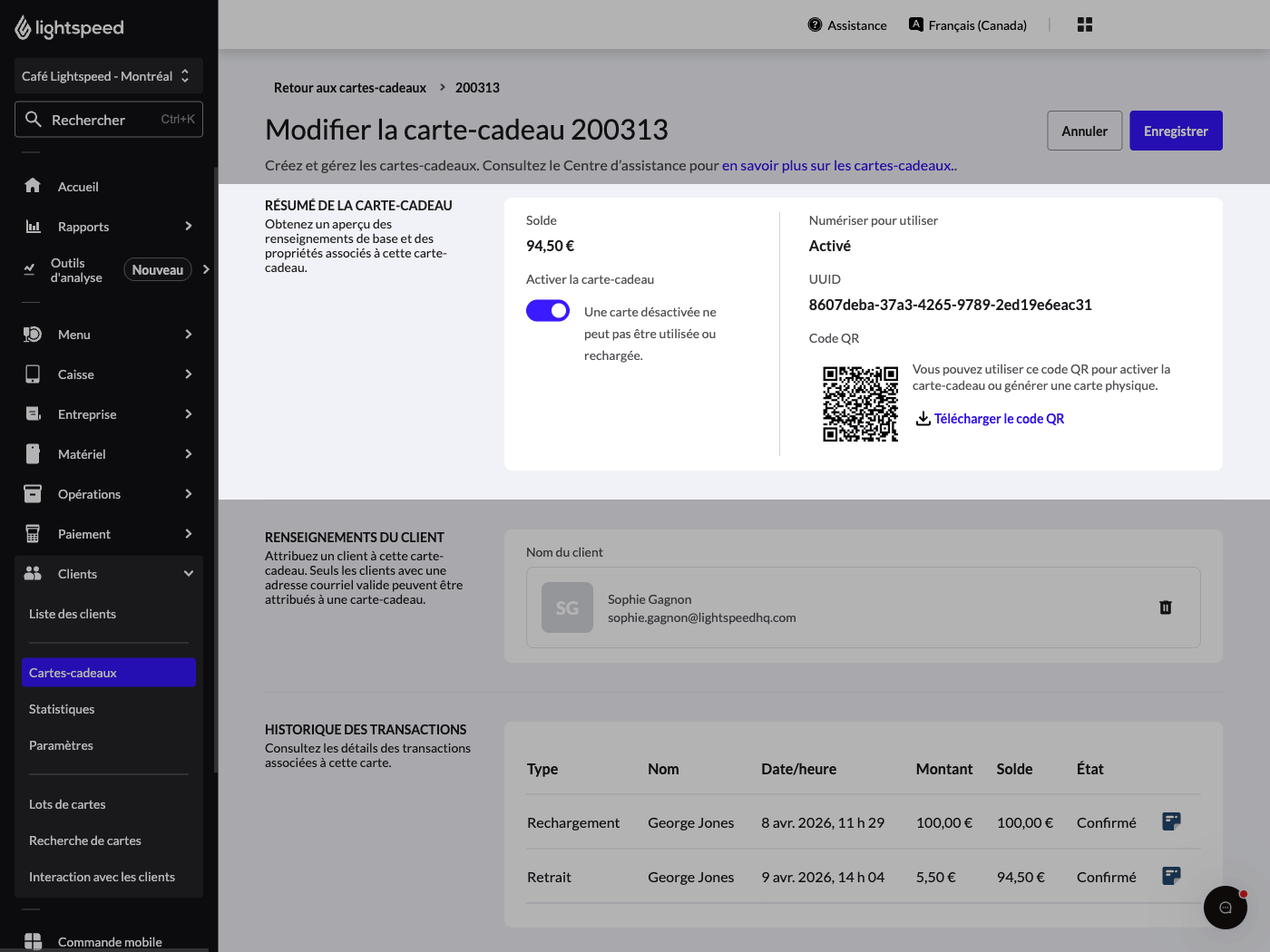
Task: Click the Lightspeed flame logo
Action: click(x=23, y=28)
